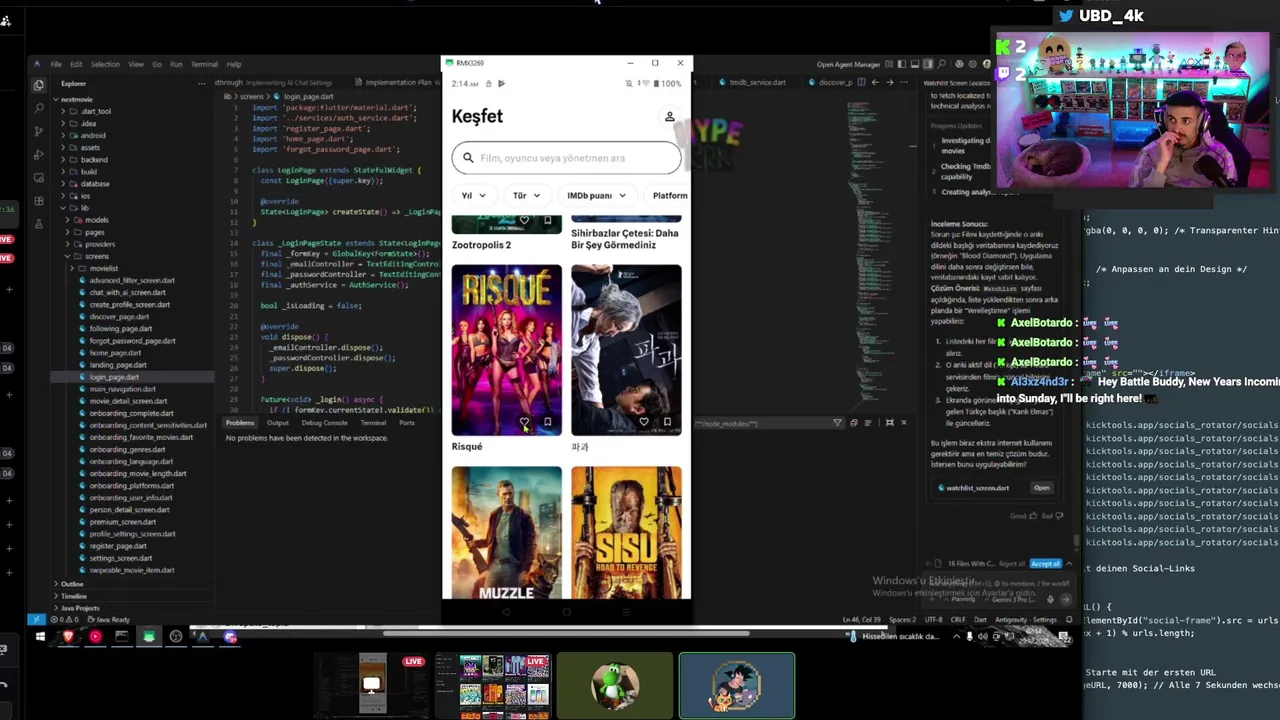Open Brave browser from taskbar
Image resolution: width=1280 pixels, height=720 pixels.
(x=68, y=636)
